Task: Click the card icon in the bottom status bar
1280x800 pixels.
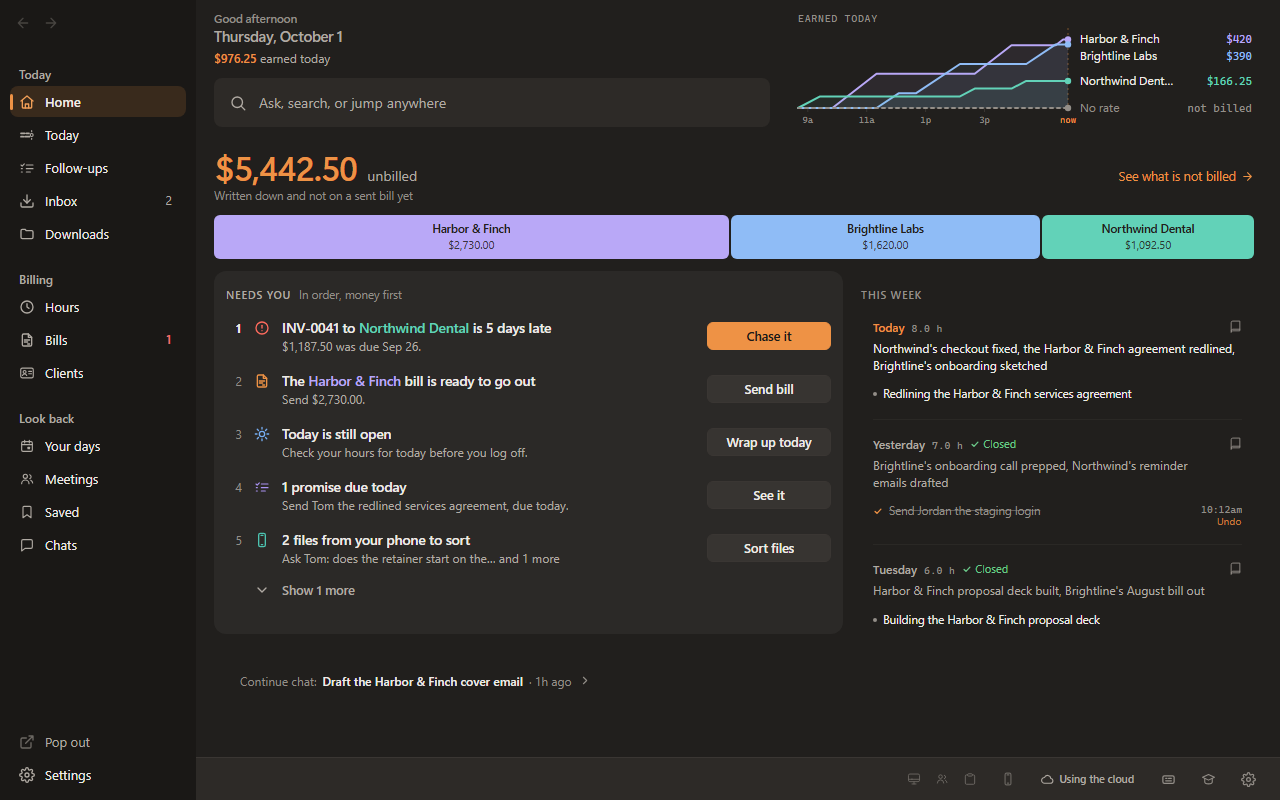Action: [x=1168, y=779]
